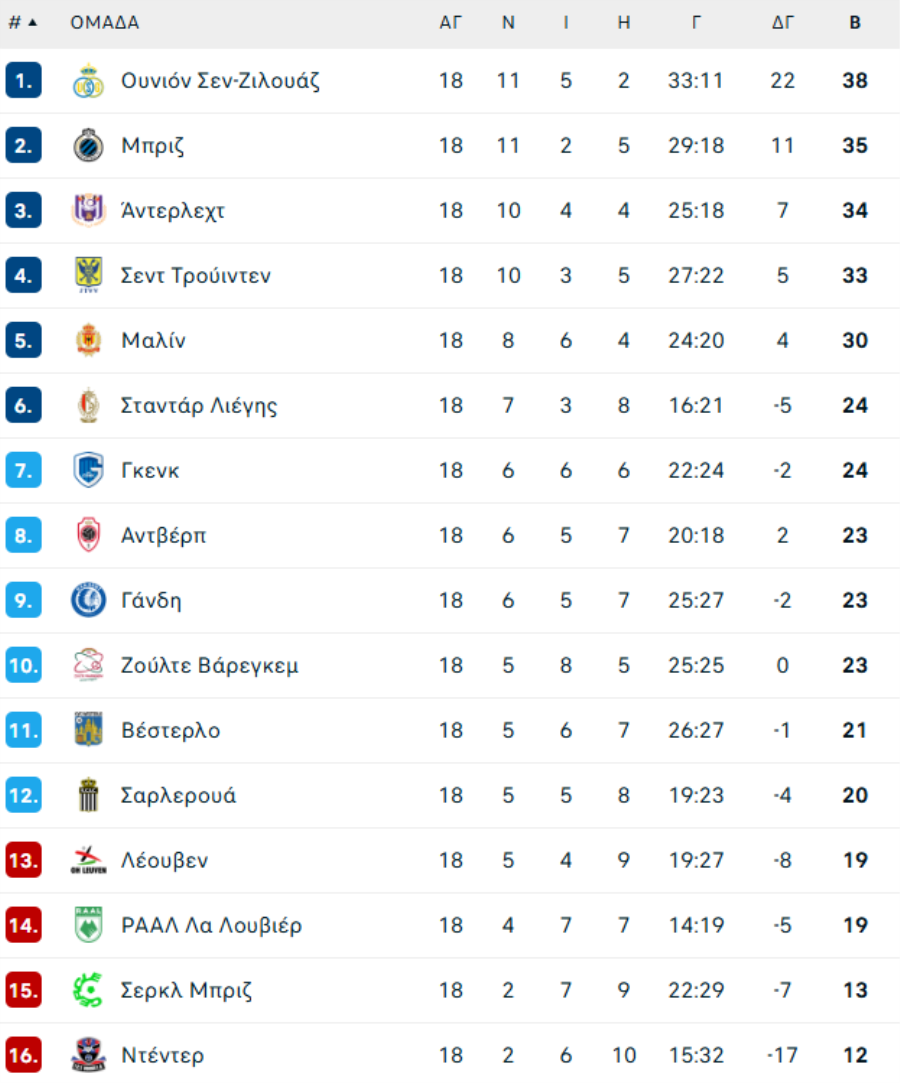
Task: Open the Αντβέρπ team name link
Action: pos(164,536)
